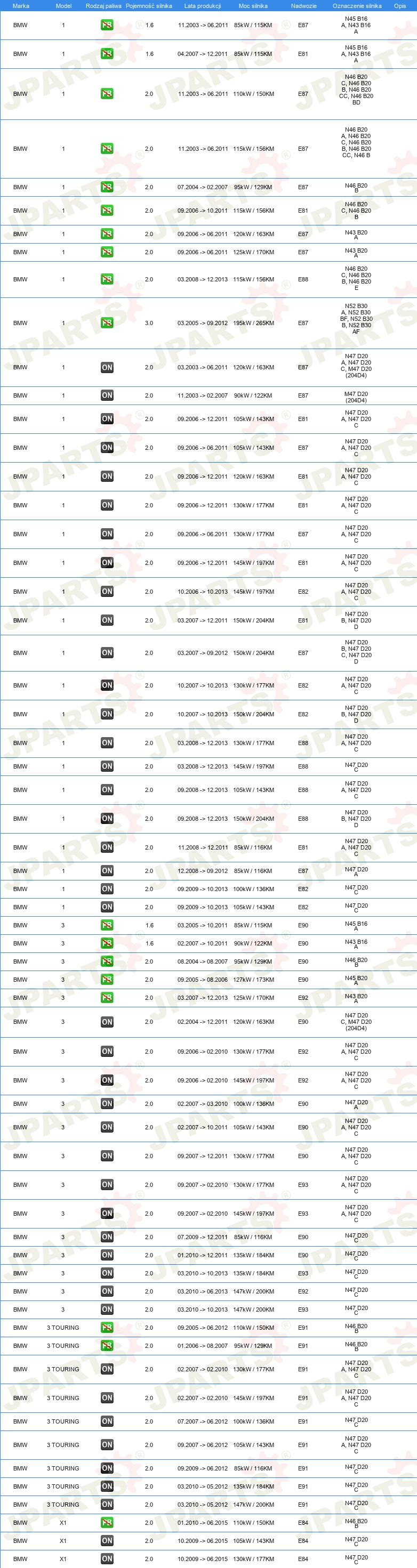
Task: Click diesel ON icon in 90kW/122KM E87 row
Action: pyautogui.click(x=107, y=395)
